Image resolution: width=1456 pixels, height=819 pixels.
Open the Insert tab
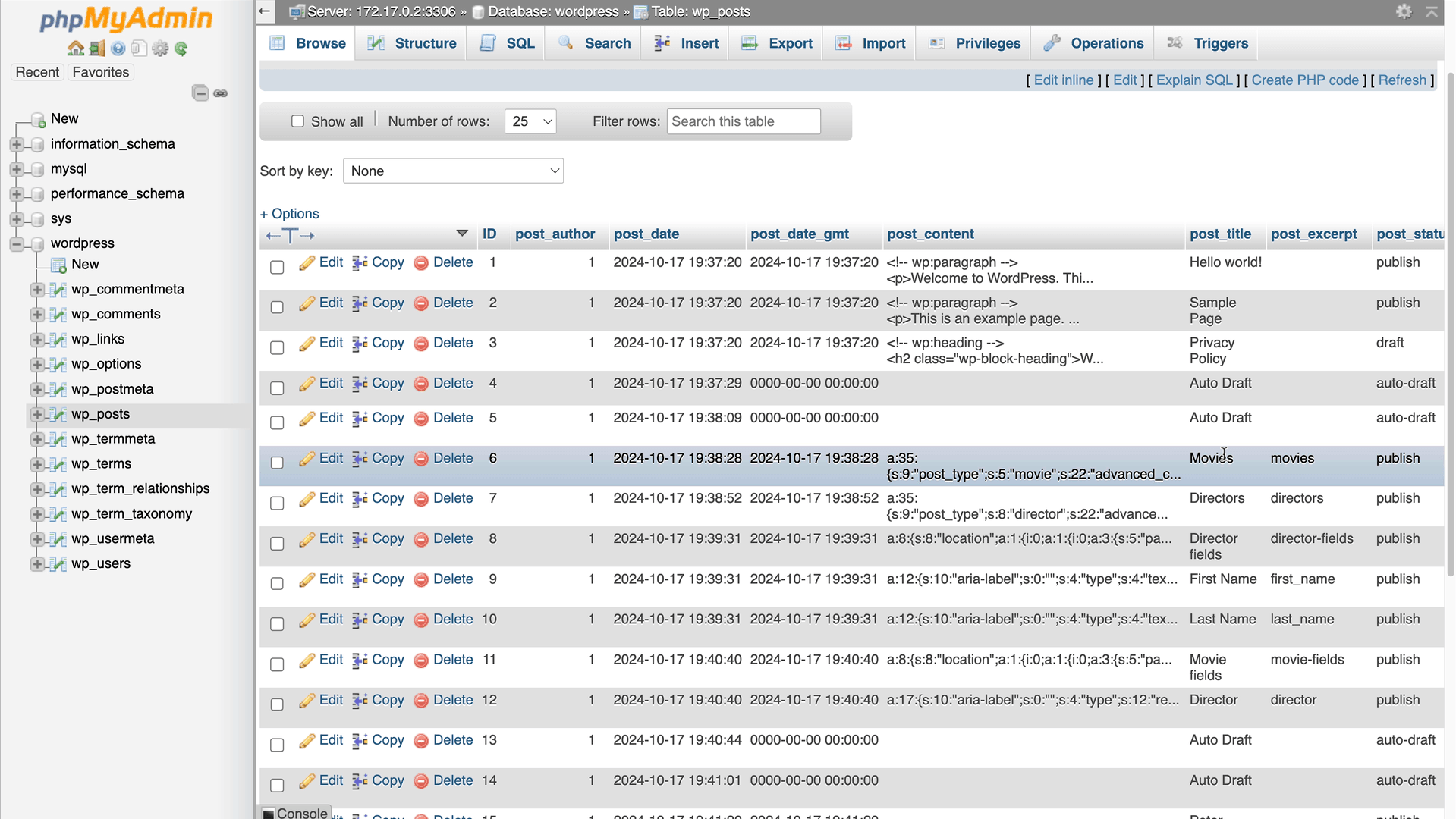686,43
